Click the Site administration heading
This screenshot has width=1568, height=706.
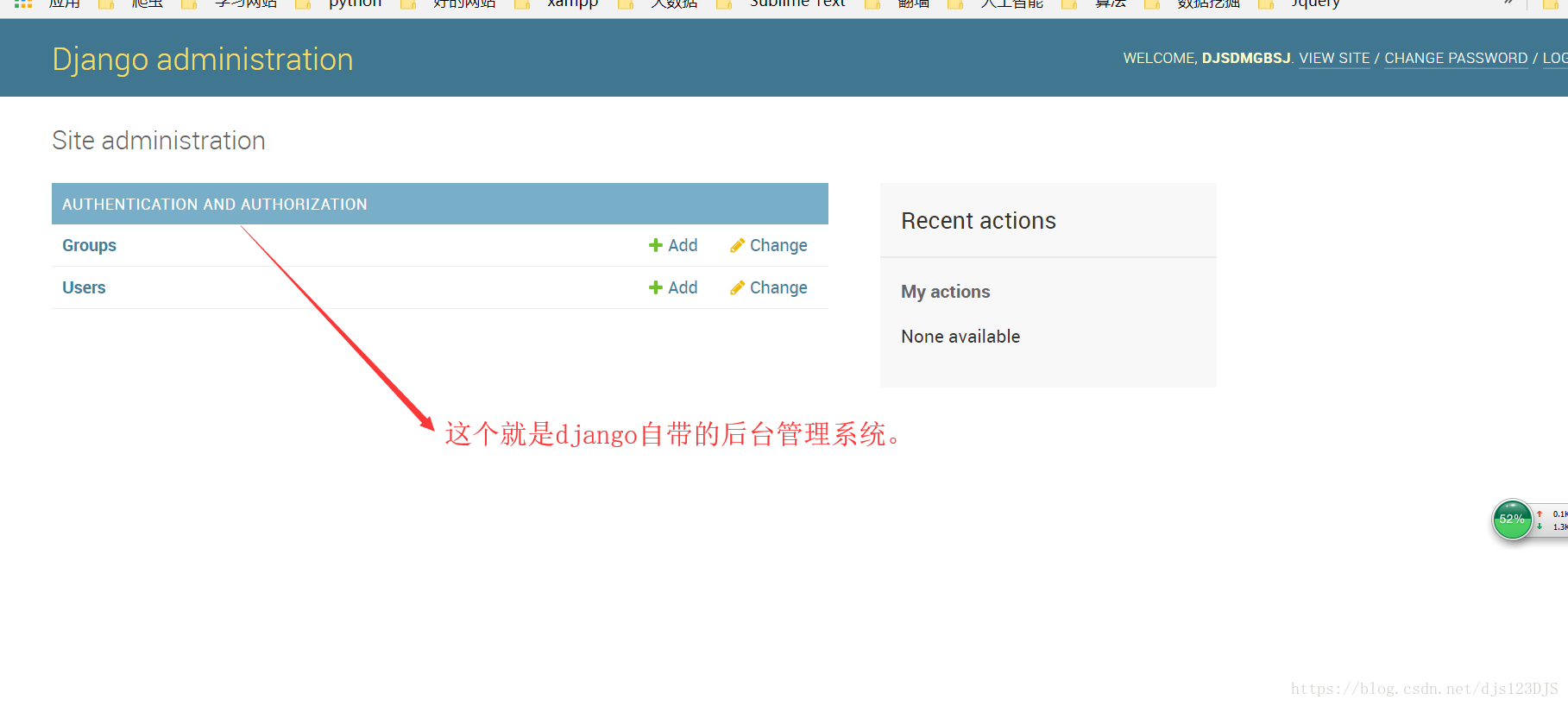tap(159, 141)
